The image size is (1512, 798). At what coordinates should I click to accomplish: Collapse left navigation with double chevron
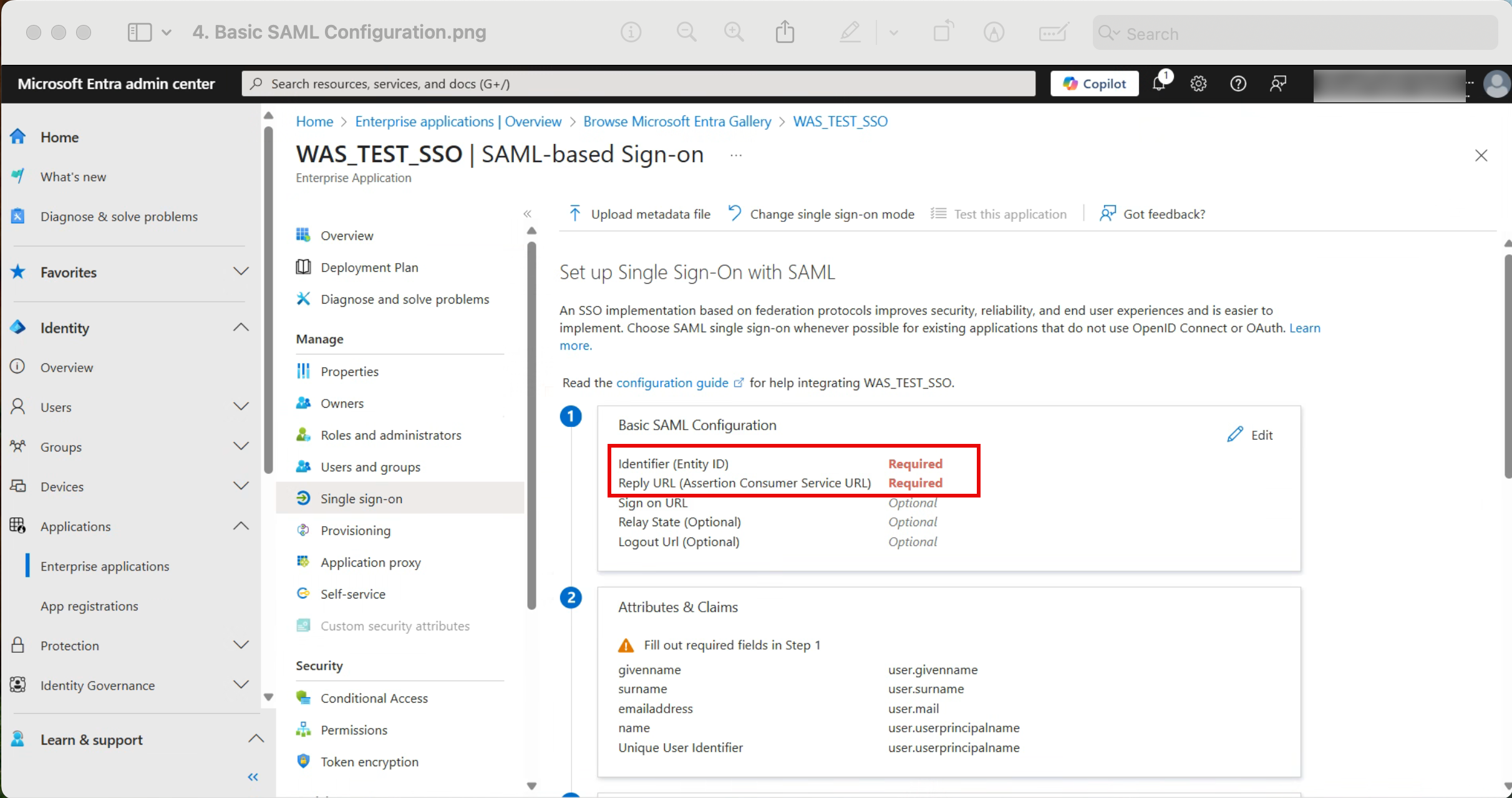tap(253, 777)
